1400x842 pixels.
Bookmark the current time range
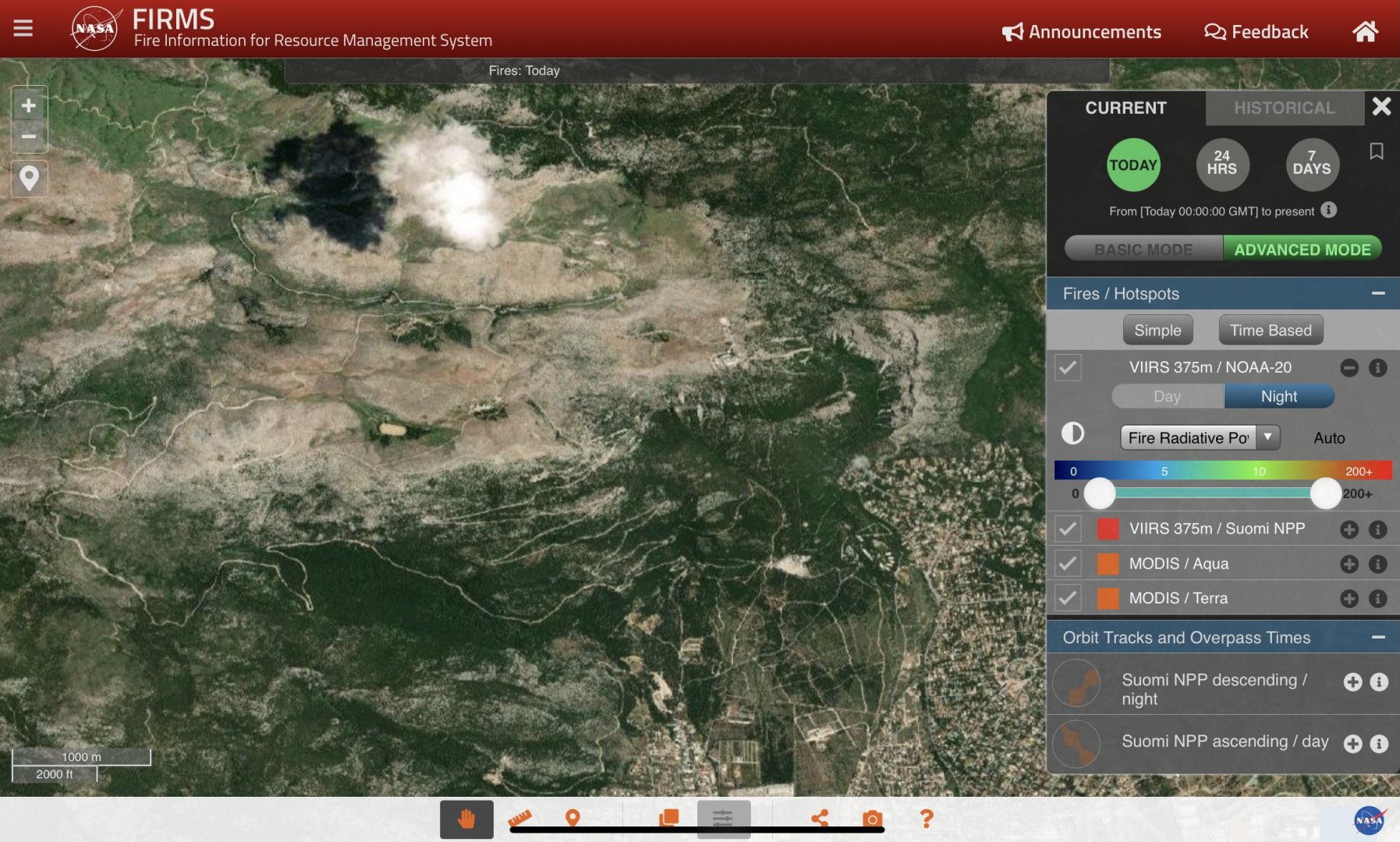pos(1377,151)
